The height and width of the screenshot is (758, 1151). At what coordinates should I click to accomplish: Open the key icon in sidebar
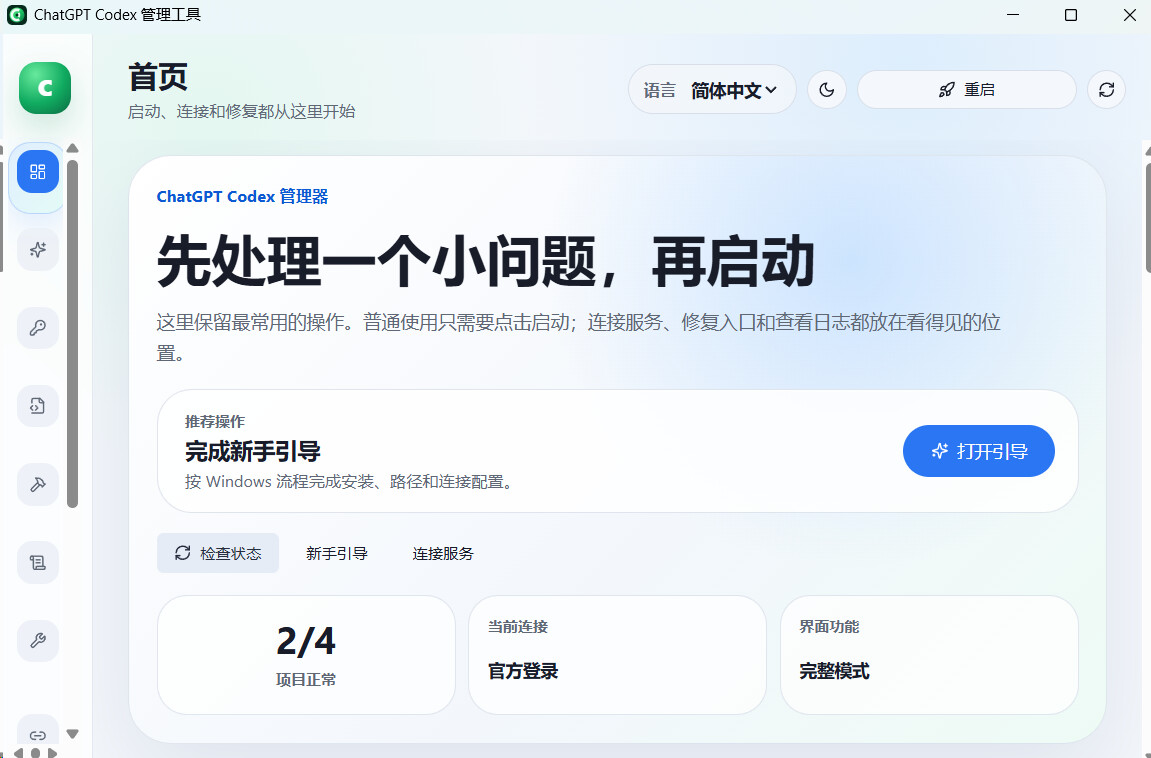pos(38,327)
